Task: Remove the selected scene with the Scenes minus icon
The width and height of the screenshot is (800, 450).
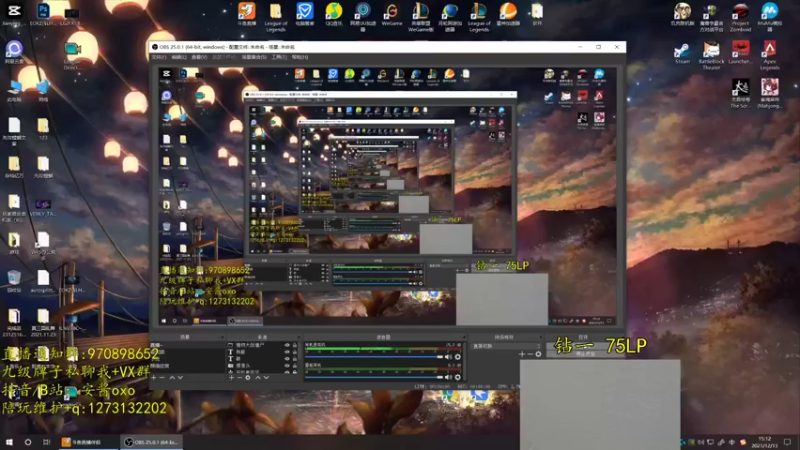Action: [x=162, y=378]
